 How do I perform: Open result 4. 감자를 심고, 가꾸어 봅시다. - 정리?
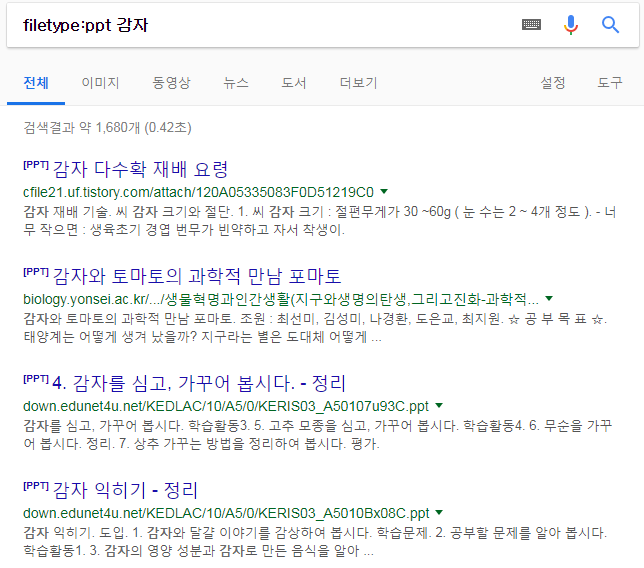point(199,383)
